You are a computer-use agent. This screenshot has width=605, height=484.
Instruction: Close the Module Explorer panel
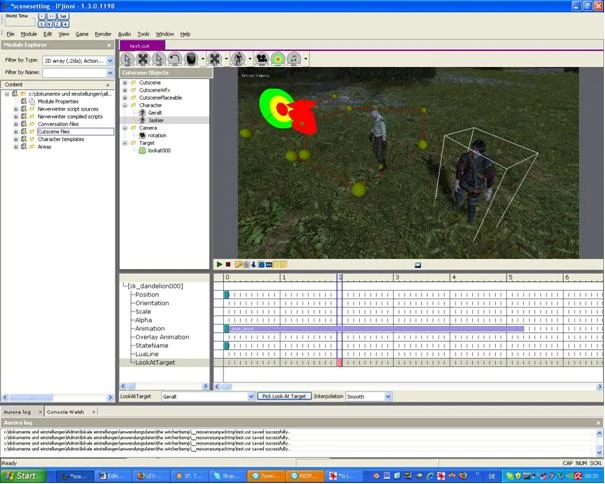[109, 45]
